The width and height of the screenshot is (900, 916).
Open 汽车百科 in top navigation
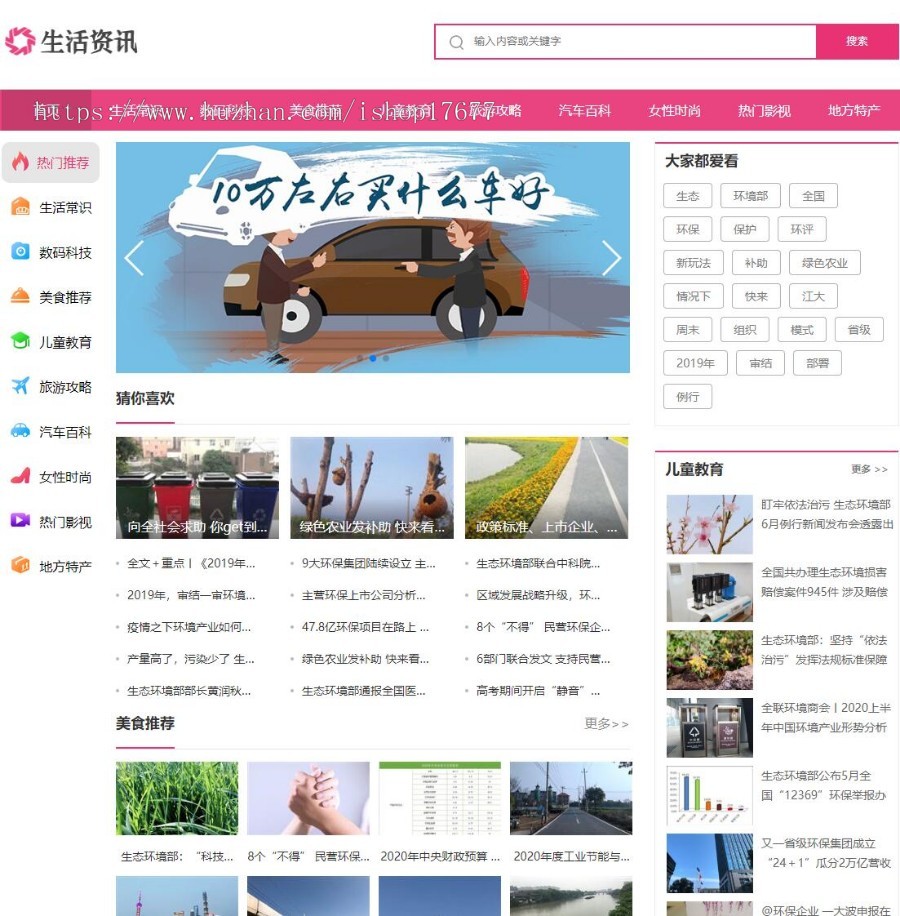click(x=585, y=110)
